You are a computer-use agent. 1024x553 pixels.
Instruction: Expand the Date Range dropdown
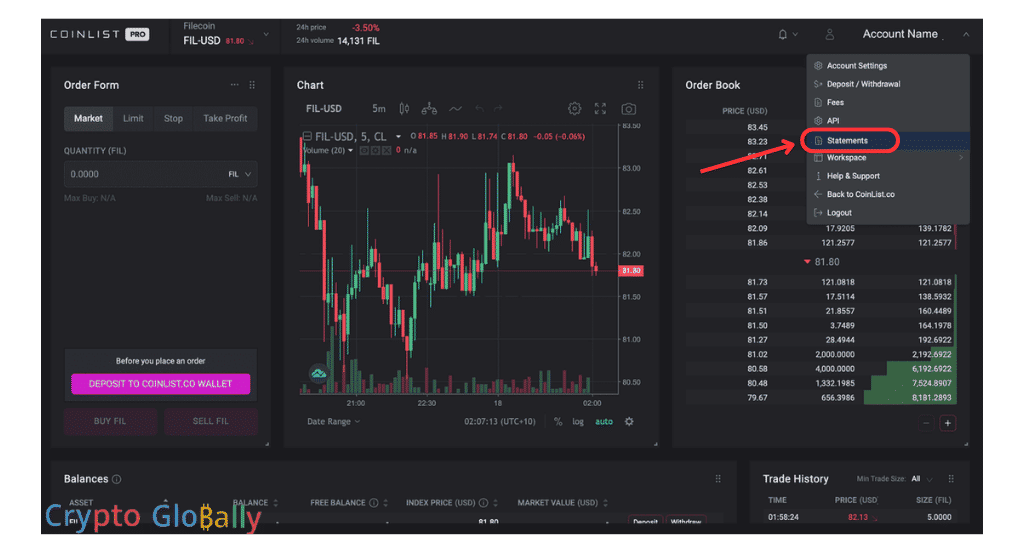(333, 422)
